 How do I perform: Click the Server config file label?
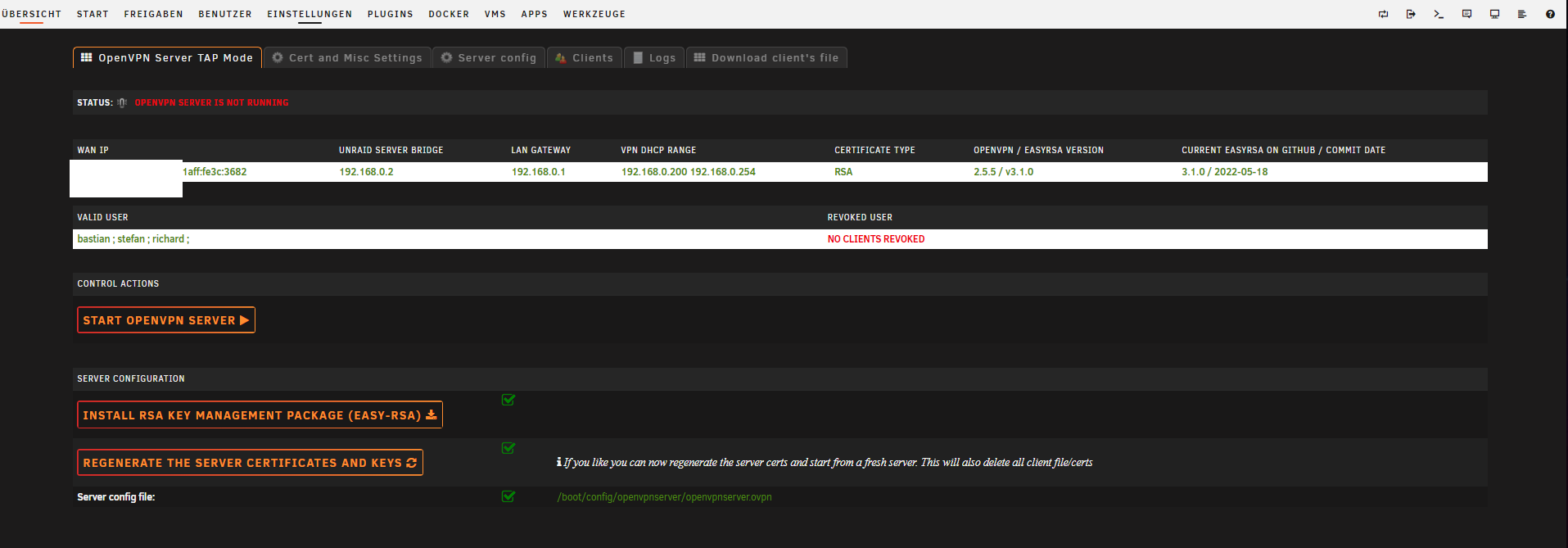(x=115, y=497)
